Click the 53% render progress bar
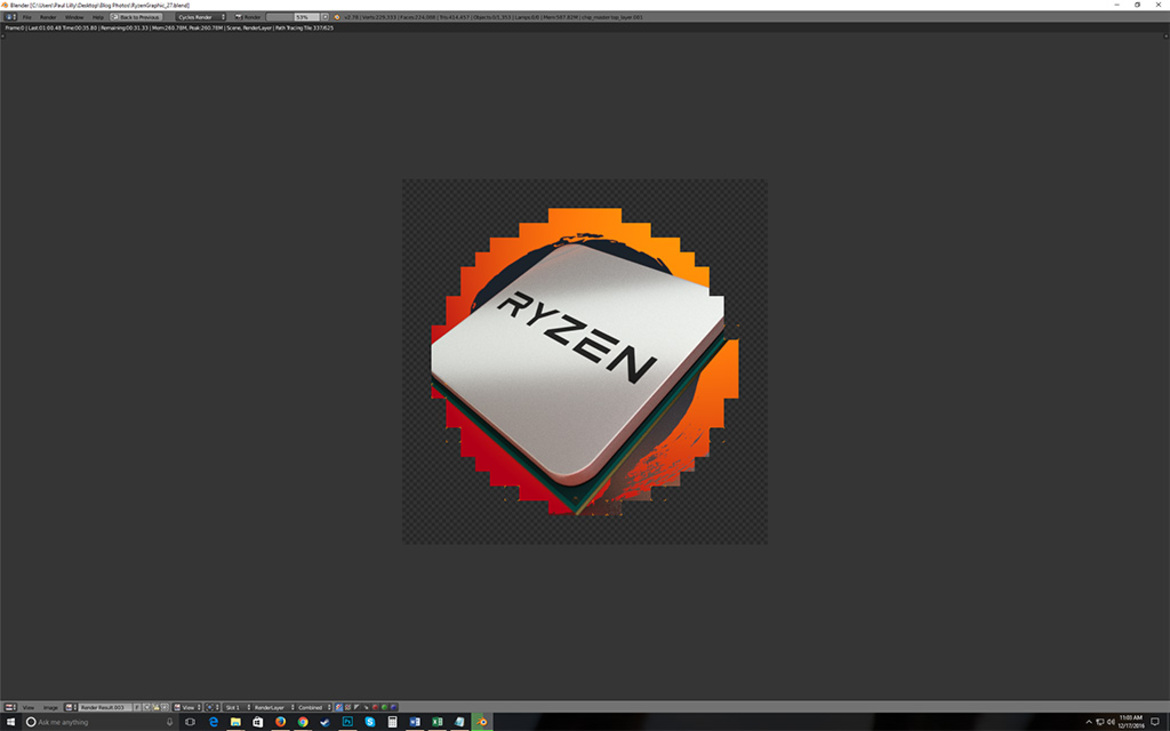The width and height of the screenshot is (1170, 731). point(293,17)
